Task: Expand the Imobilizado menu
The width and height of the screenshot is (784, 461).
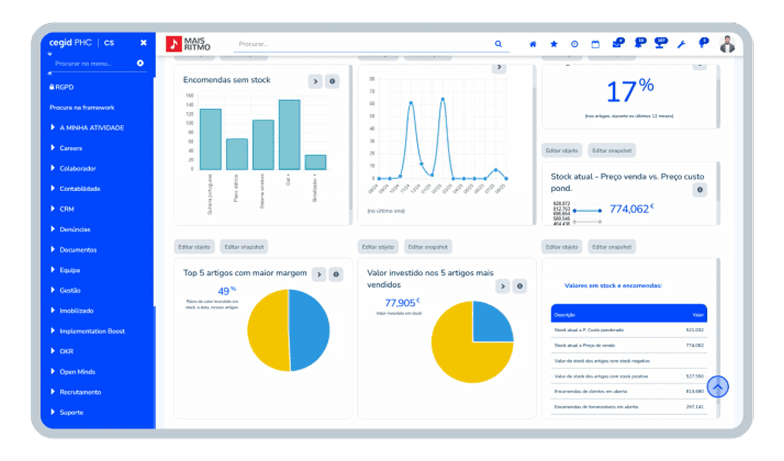Action: [x=72, y=310]
